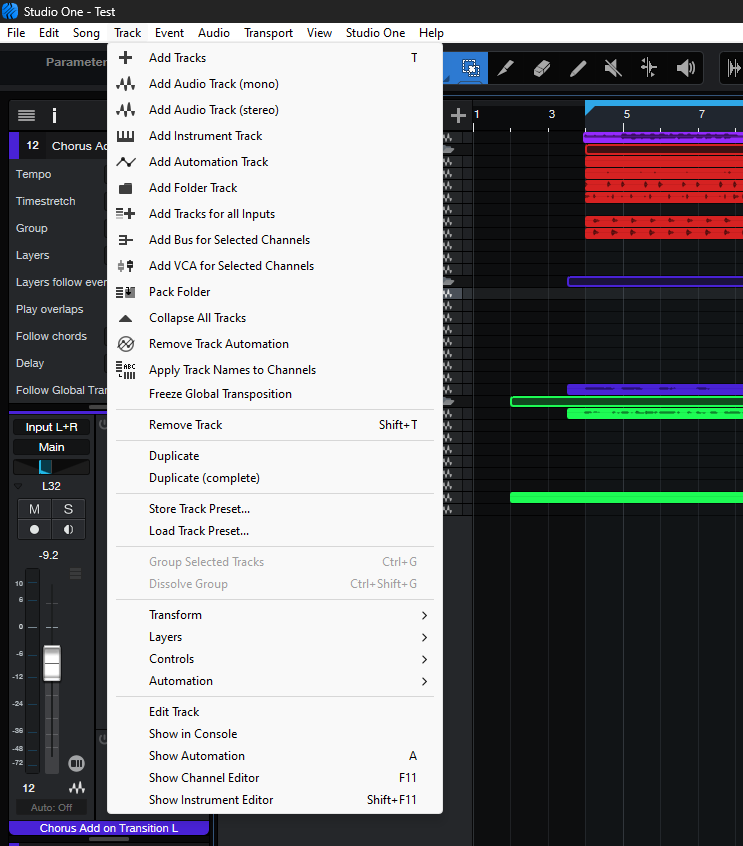Select the Eraser tool in toolbar
The height and width of the screenshot is (846, 743).
542,68
